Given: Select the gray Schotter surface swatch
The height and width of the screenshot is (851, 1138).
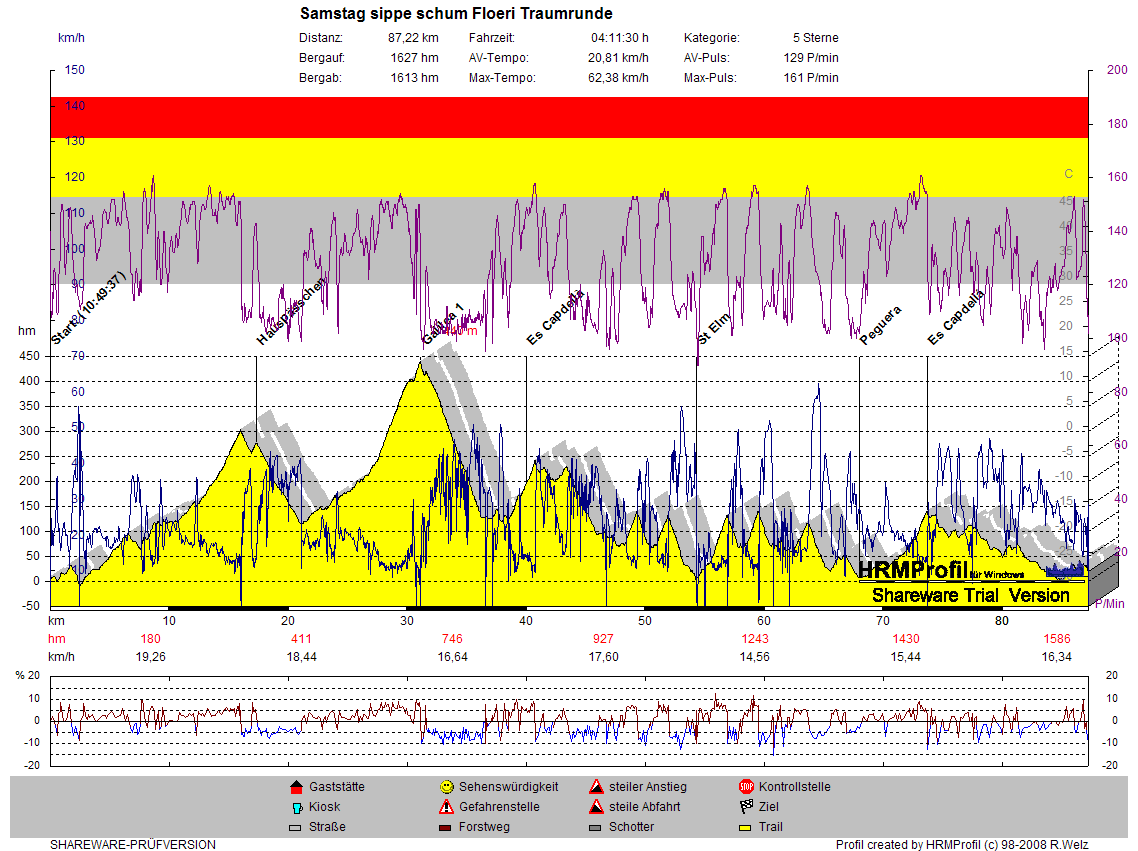Looking at the screenshot, I should (x=596, y=828).
